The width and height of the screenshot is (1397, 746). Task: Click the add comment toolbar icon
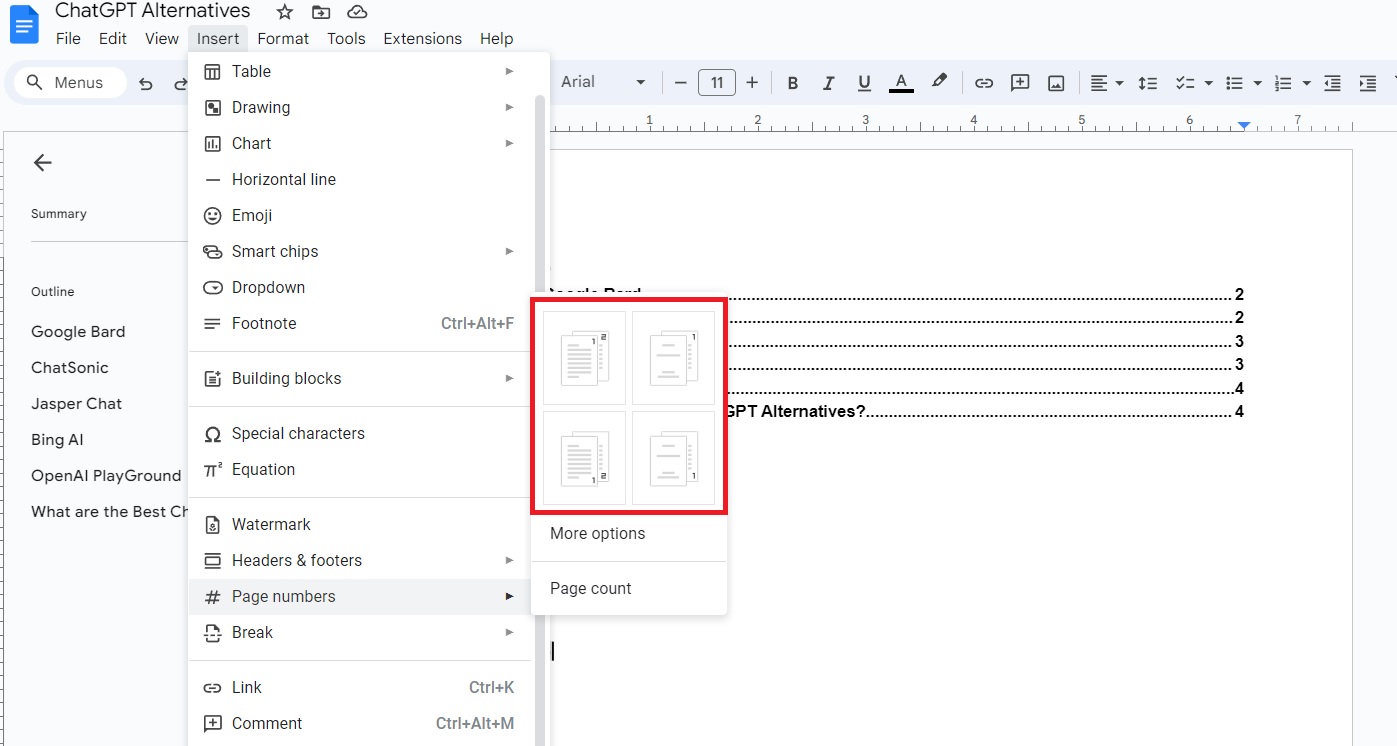tap(1020, 83)
